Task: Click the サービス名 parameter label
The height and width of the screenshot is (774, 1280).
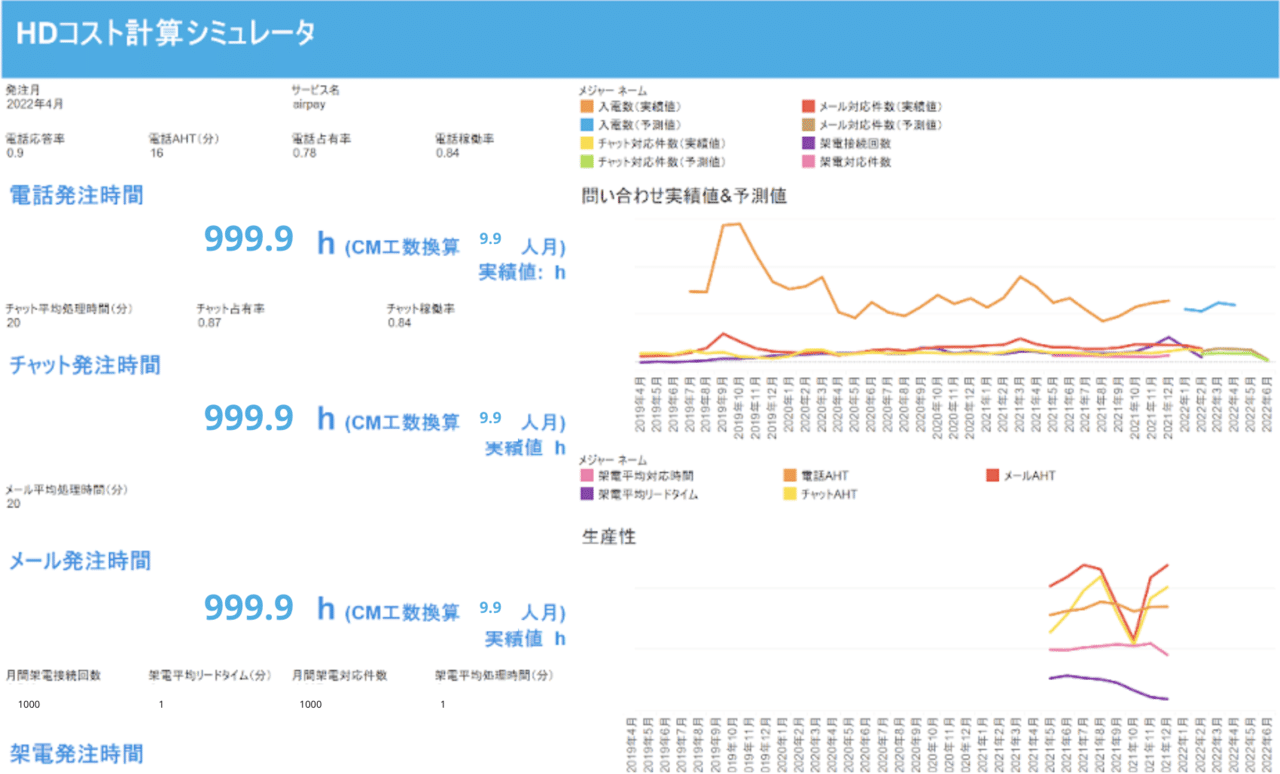Action: tap(315, 90)
